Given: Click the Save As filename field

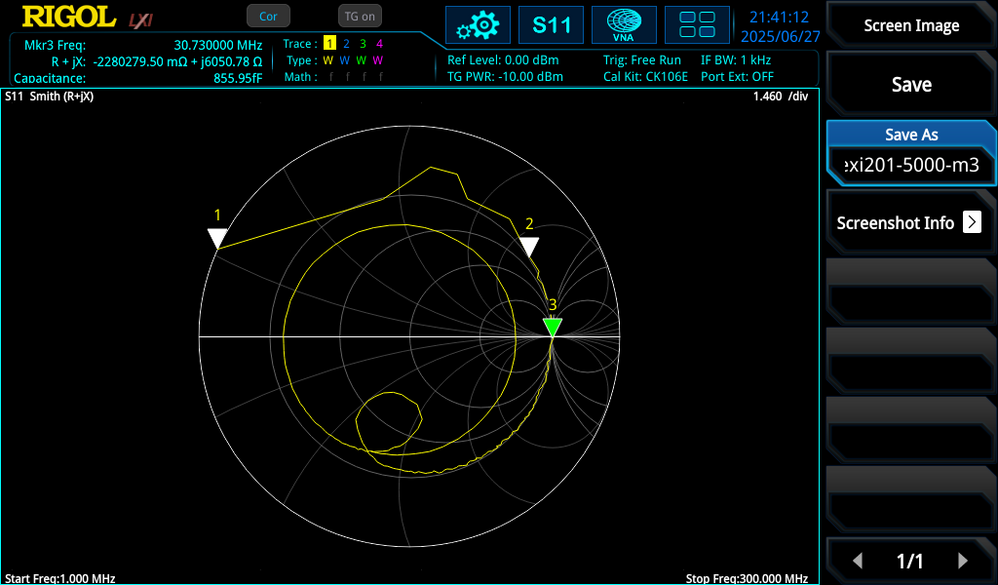Looking at the screenshot, I should click(x=910, y=166).
